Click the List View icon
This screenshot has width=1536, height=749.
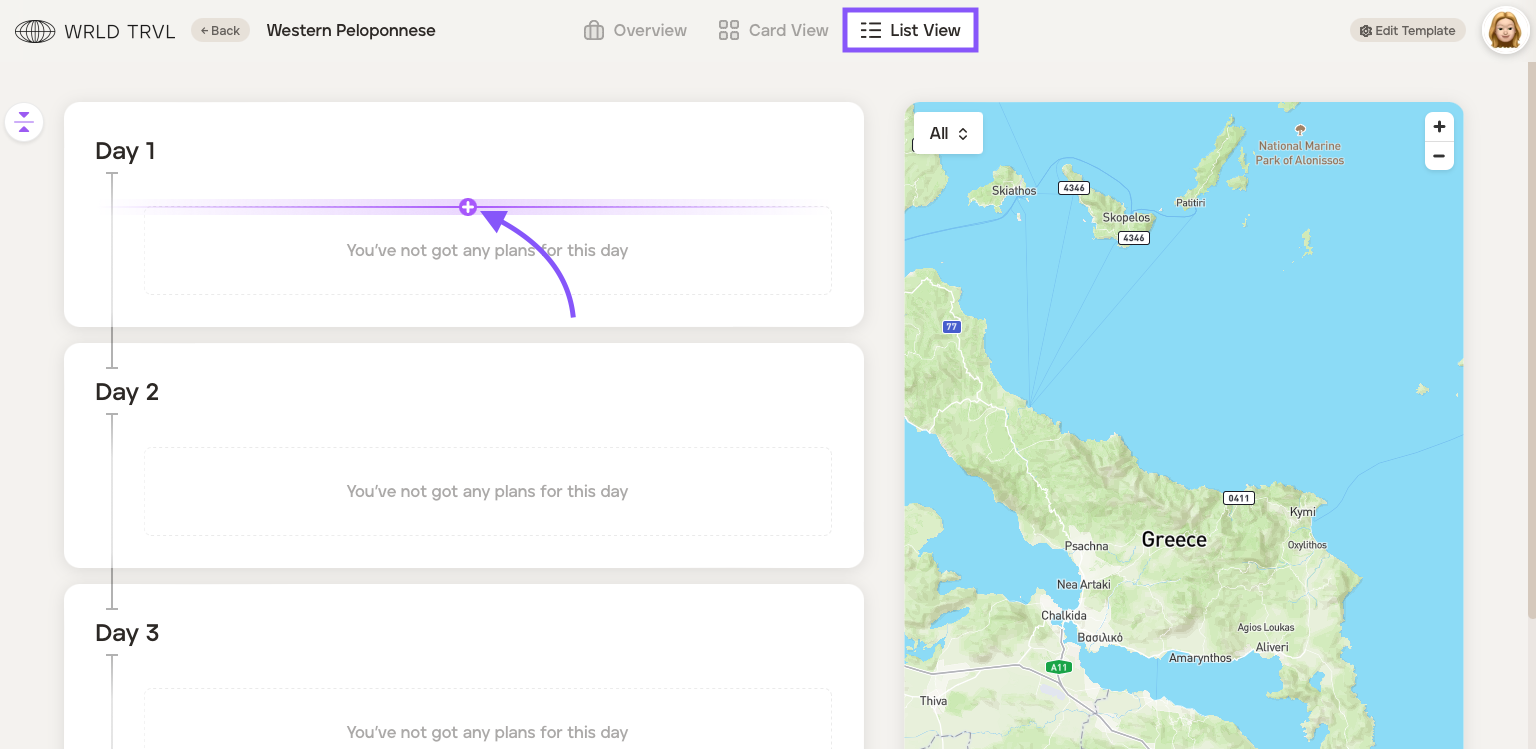coord(871,31)
